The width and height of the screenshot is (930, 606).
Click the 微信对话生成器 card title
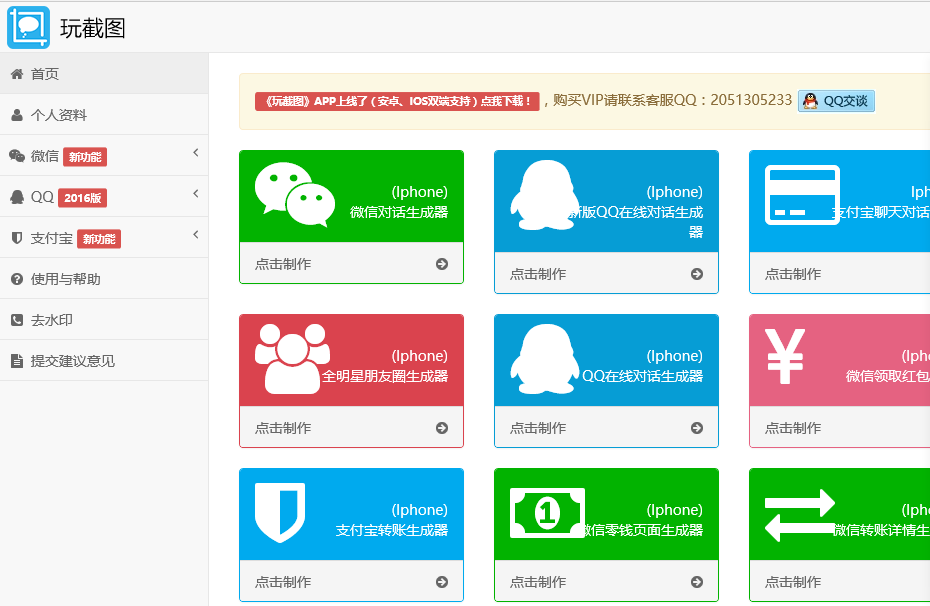(399, 212)
